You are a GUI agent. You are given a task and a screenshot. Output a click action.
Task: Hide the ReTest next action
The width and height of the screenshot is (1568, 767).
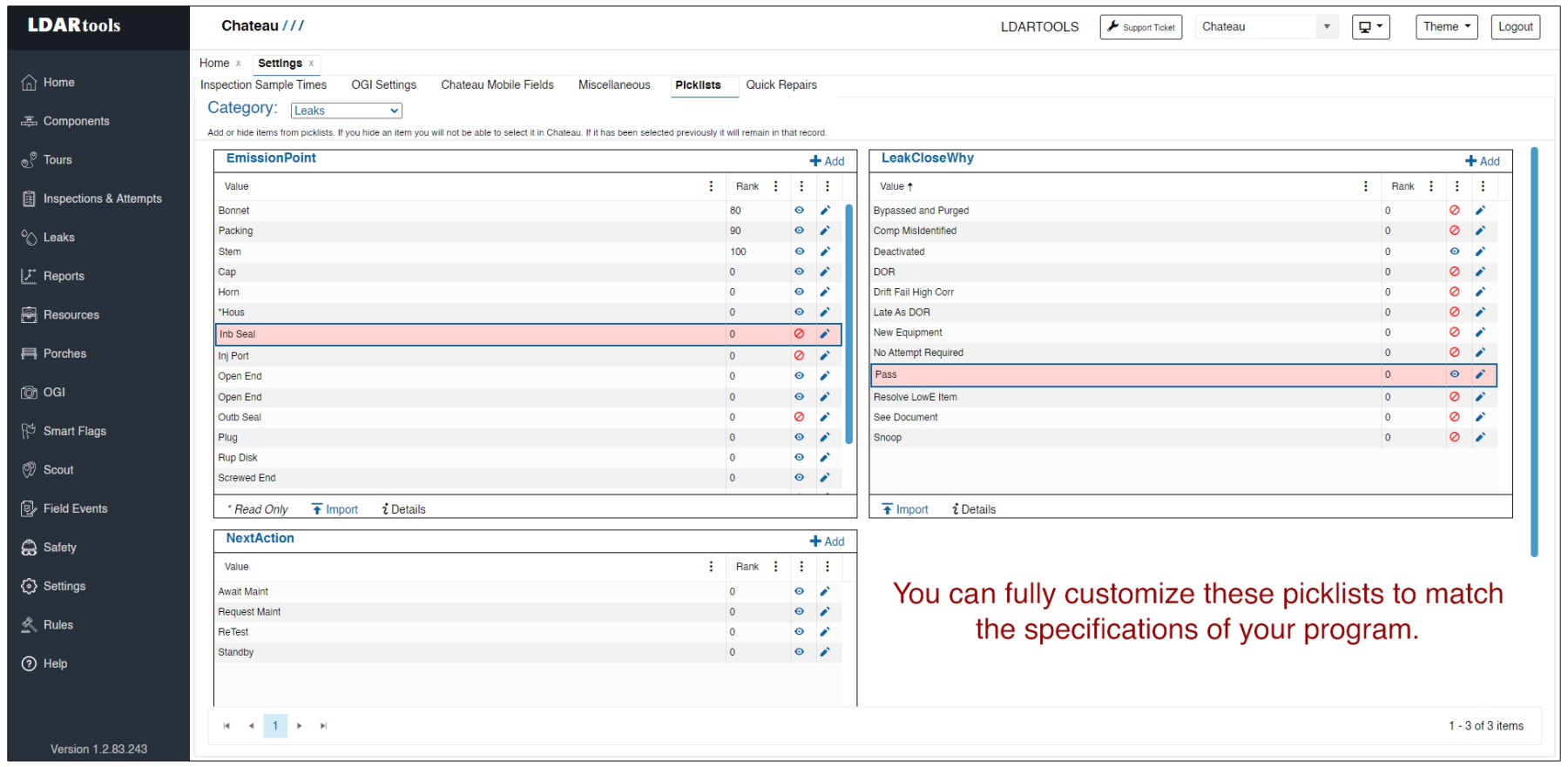(x=799, y=632)
